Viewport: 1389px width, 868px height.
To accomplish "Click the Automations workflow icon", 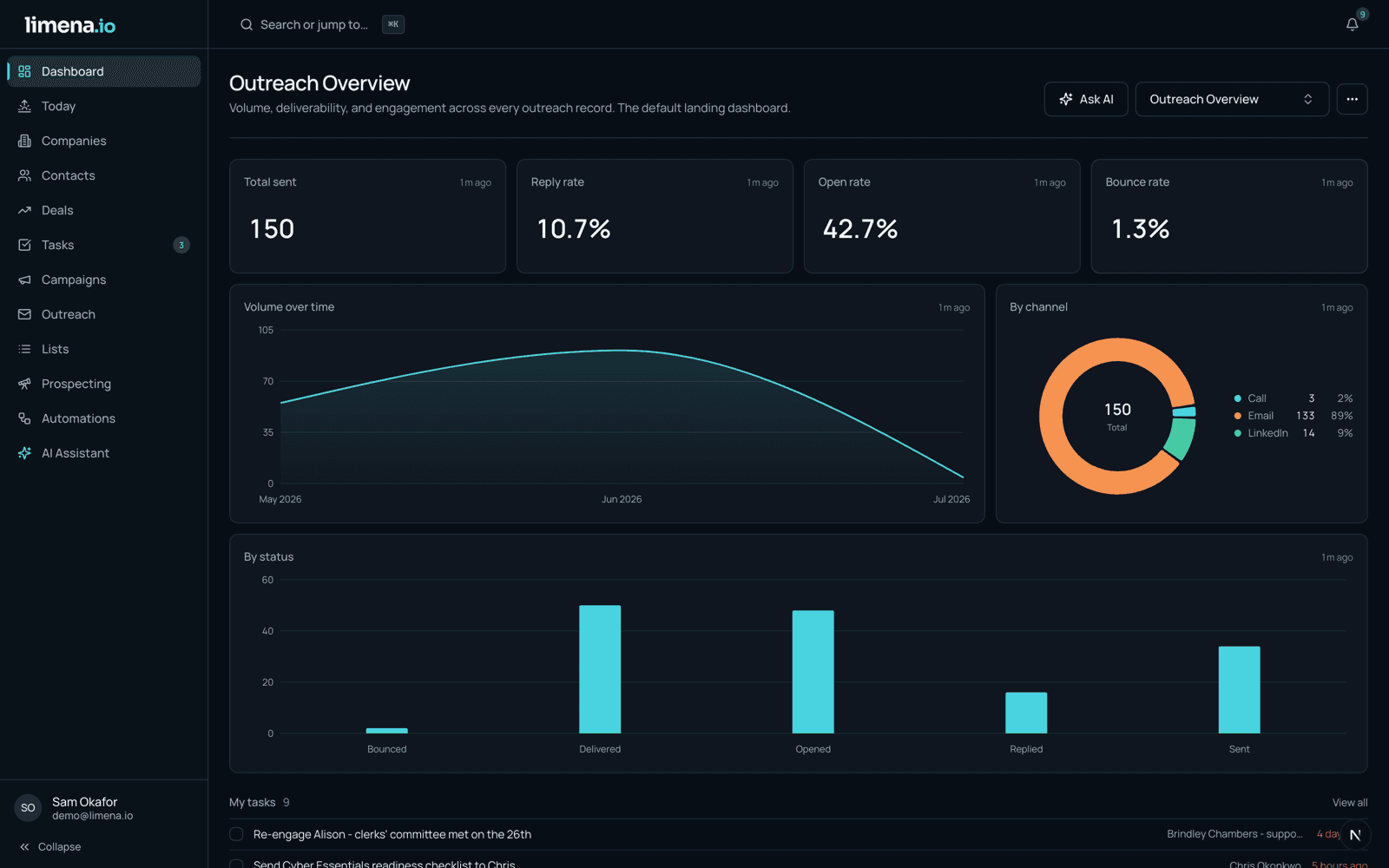I will pos(24,418).
